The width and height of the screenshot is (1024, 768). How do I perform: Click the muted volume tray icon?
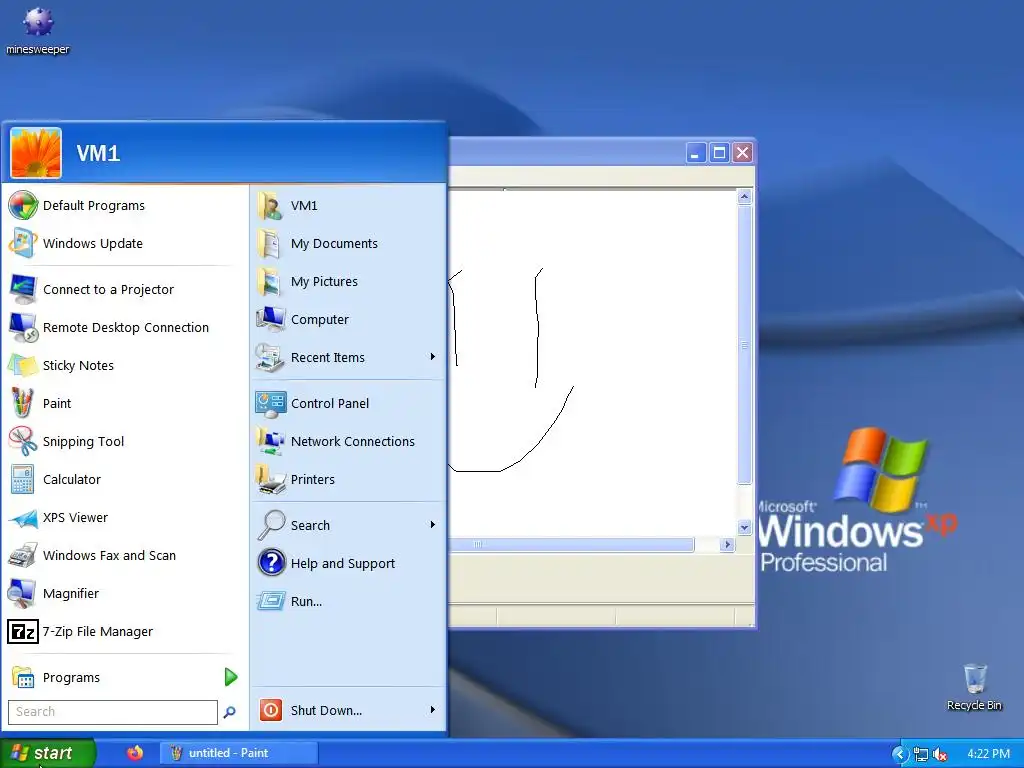(940, 754)
